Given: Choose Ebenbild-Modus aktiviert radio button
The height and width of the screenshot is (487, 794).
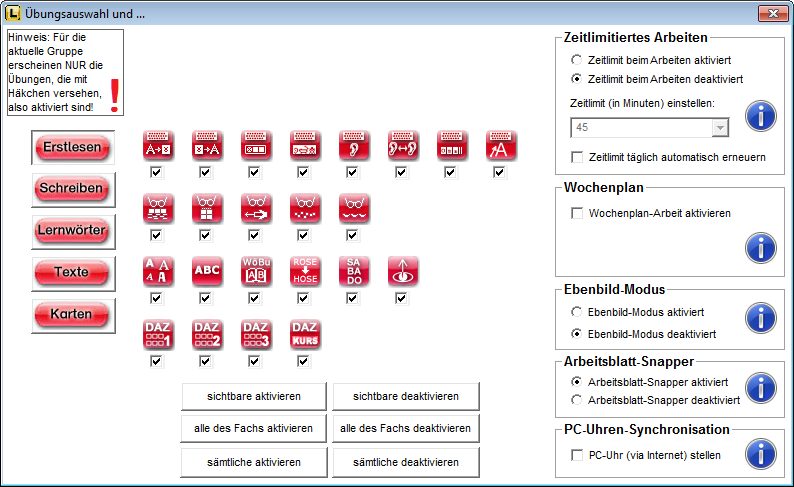Looking at the screenshot, I should coord(576,312).
